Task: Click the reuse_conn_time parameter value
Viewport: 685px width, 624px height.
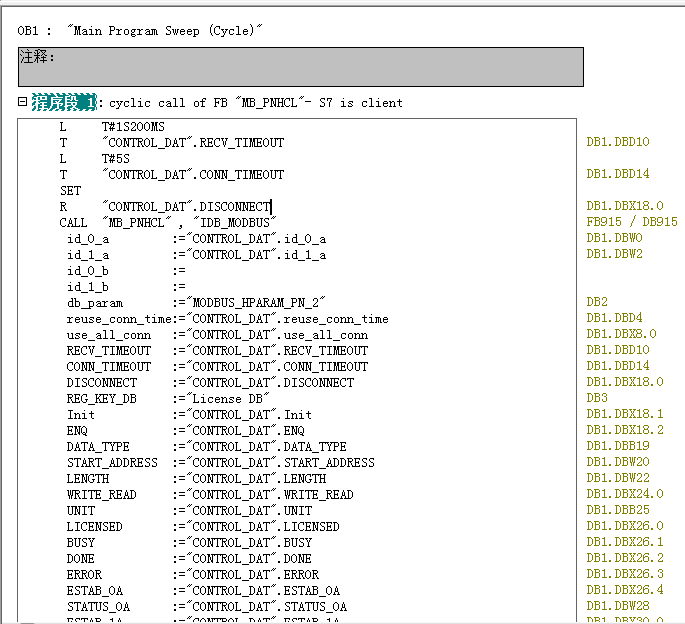Action: tap(287, 319)
